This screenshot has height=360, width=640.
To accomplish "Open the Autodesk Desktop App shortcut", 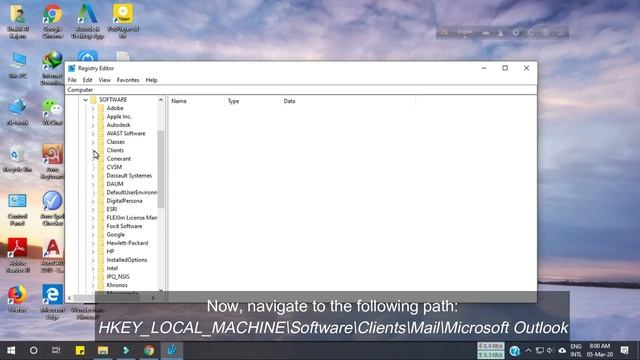I will [87, 22].
